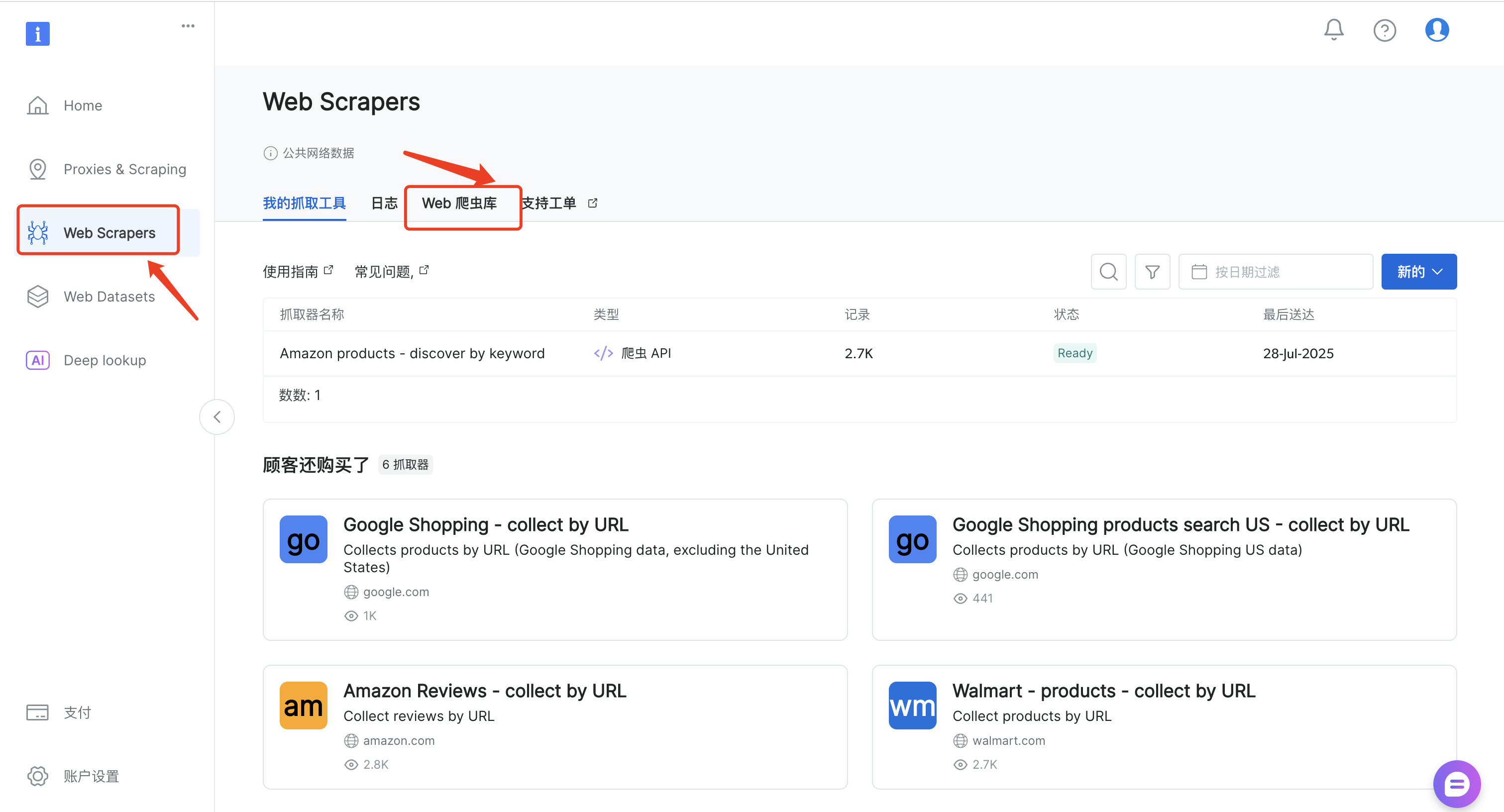The height and width of the screenshot is (812, 1504).
Task: Click the blue info logo icon
Action: click(x=37, y=33)
